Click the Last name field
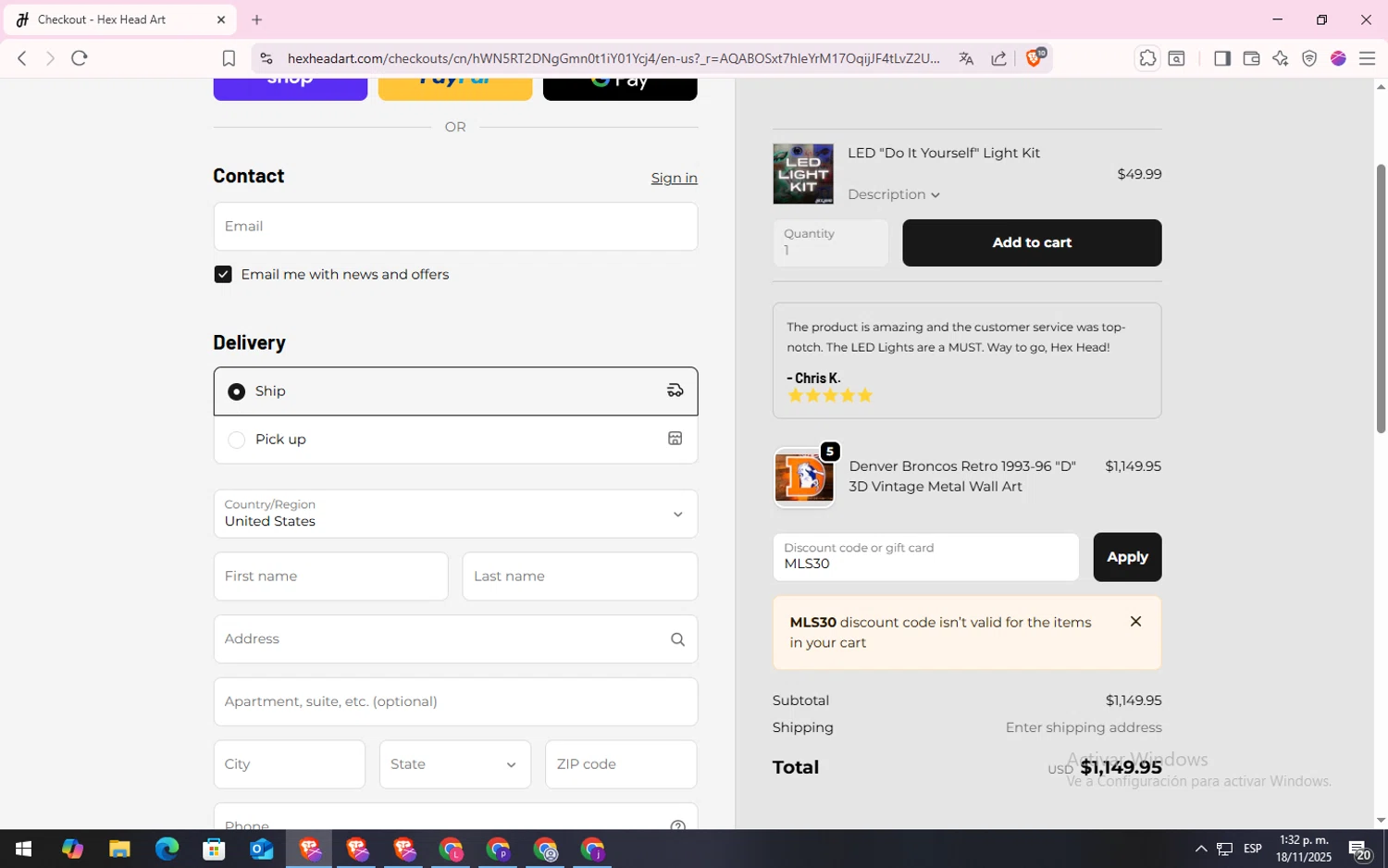Viewport: 1388px width, 868px height. point(580,577)
